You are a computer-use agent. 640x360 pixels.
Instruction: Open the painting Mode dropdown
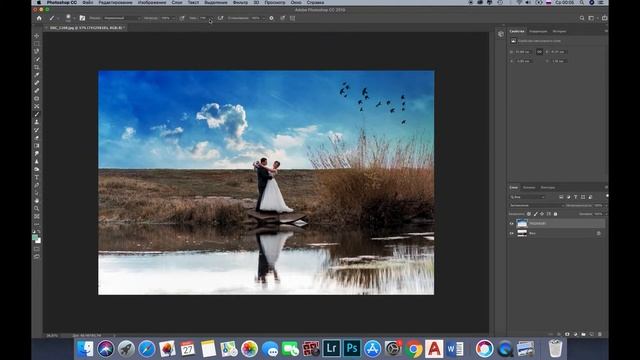122,18
